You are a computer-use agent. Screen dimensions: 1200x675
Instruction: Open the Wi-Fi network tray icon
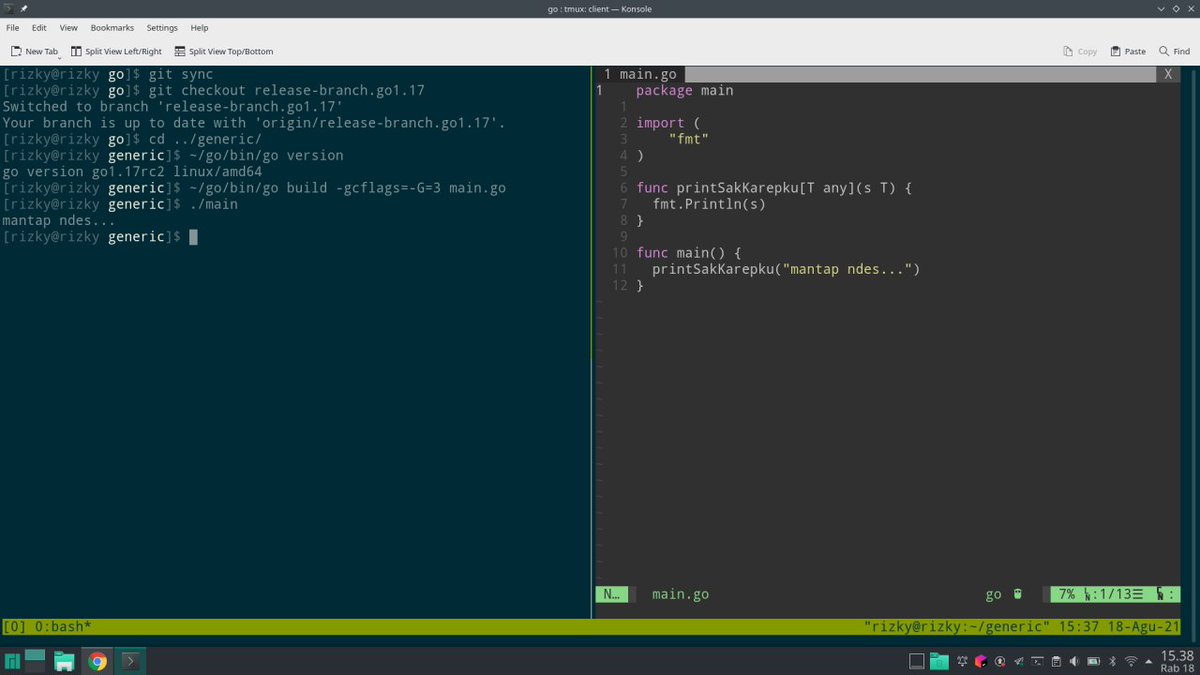(x=1131, y=661)
